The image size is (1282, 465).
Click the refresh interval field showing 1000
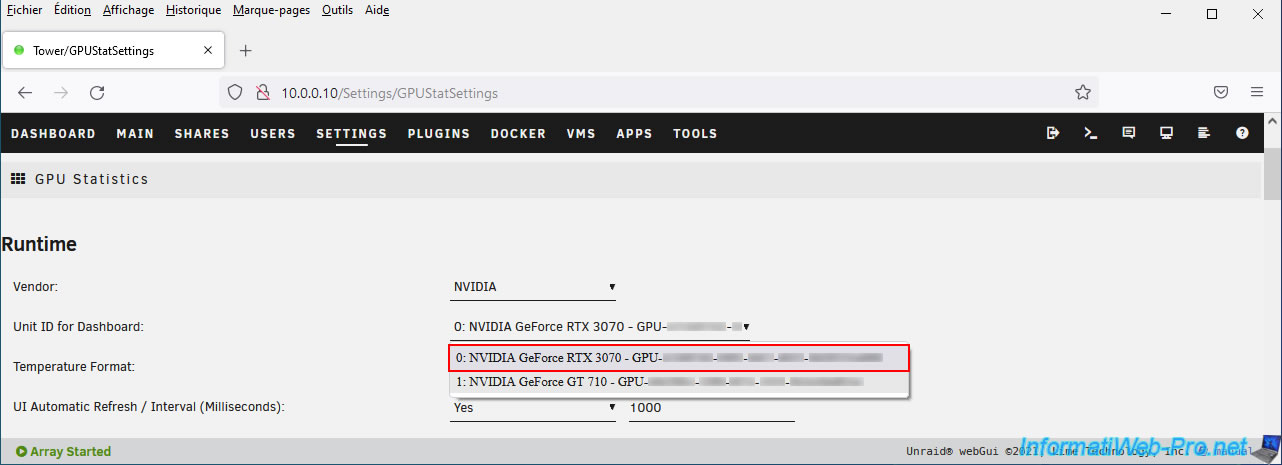(711, 407)
